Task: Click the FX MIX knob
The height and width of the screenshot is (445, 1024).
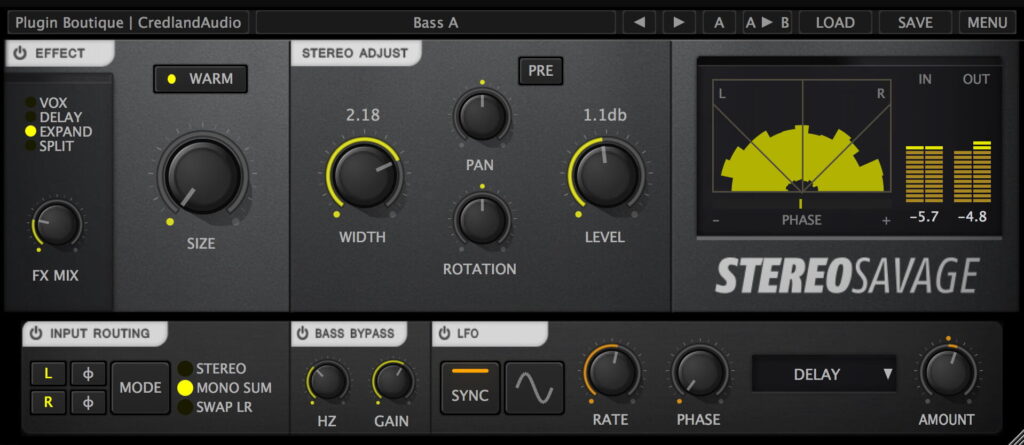Action: click(57, 223)
